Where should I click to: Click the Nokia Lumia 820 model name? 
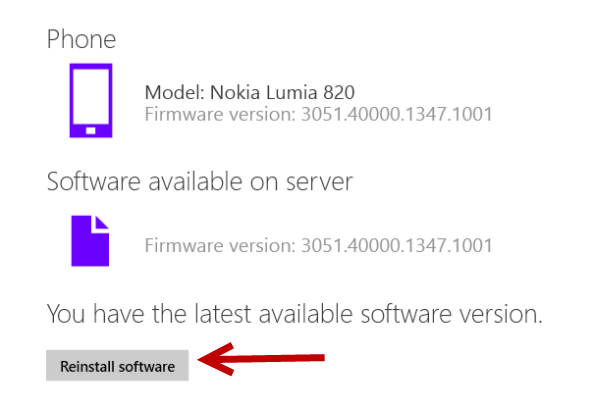click(x=282, y=92)
